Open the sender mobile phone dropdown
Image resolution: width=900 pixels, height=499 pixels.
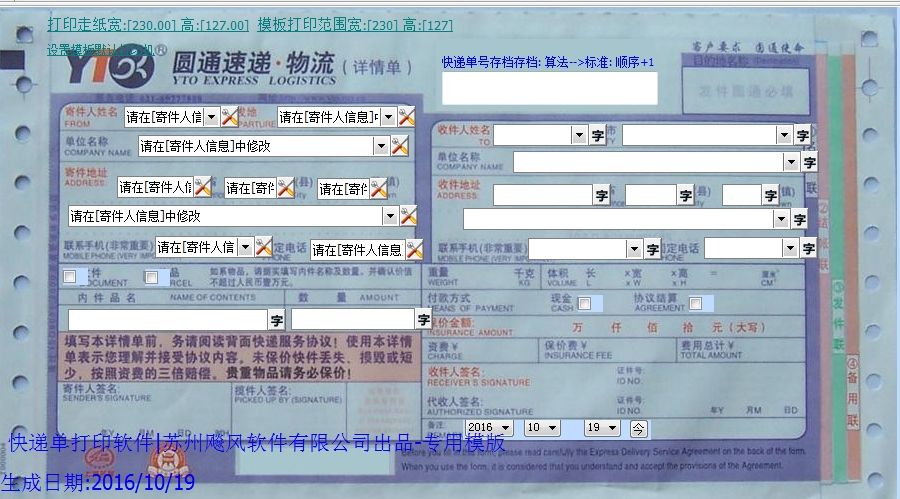246,247
